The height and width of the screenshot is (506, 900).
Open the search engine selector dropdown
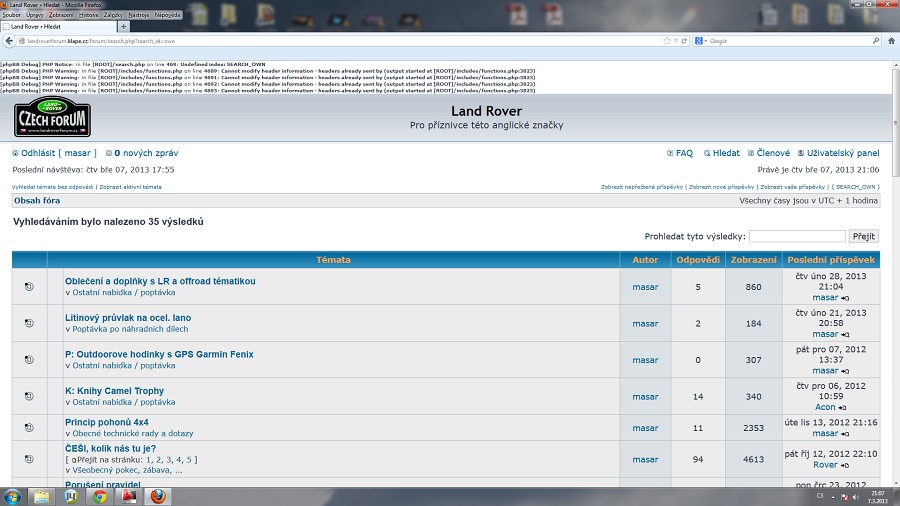click(702, 41)
